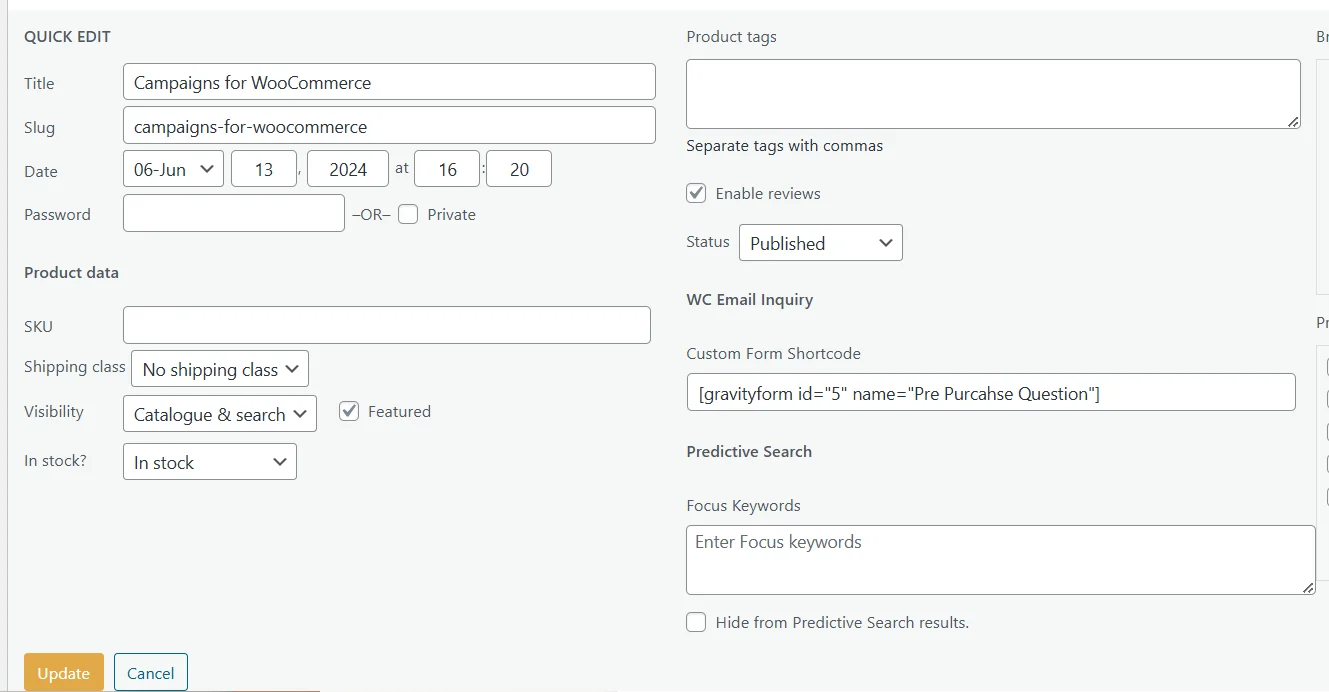Open the Visibility Catalogue & search dropdown
The image size is (1329, 692).
(x=220, y=414)
